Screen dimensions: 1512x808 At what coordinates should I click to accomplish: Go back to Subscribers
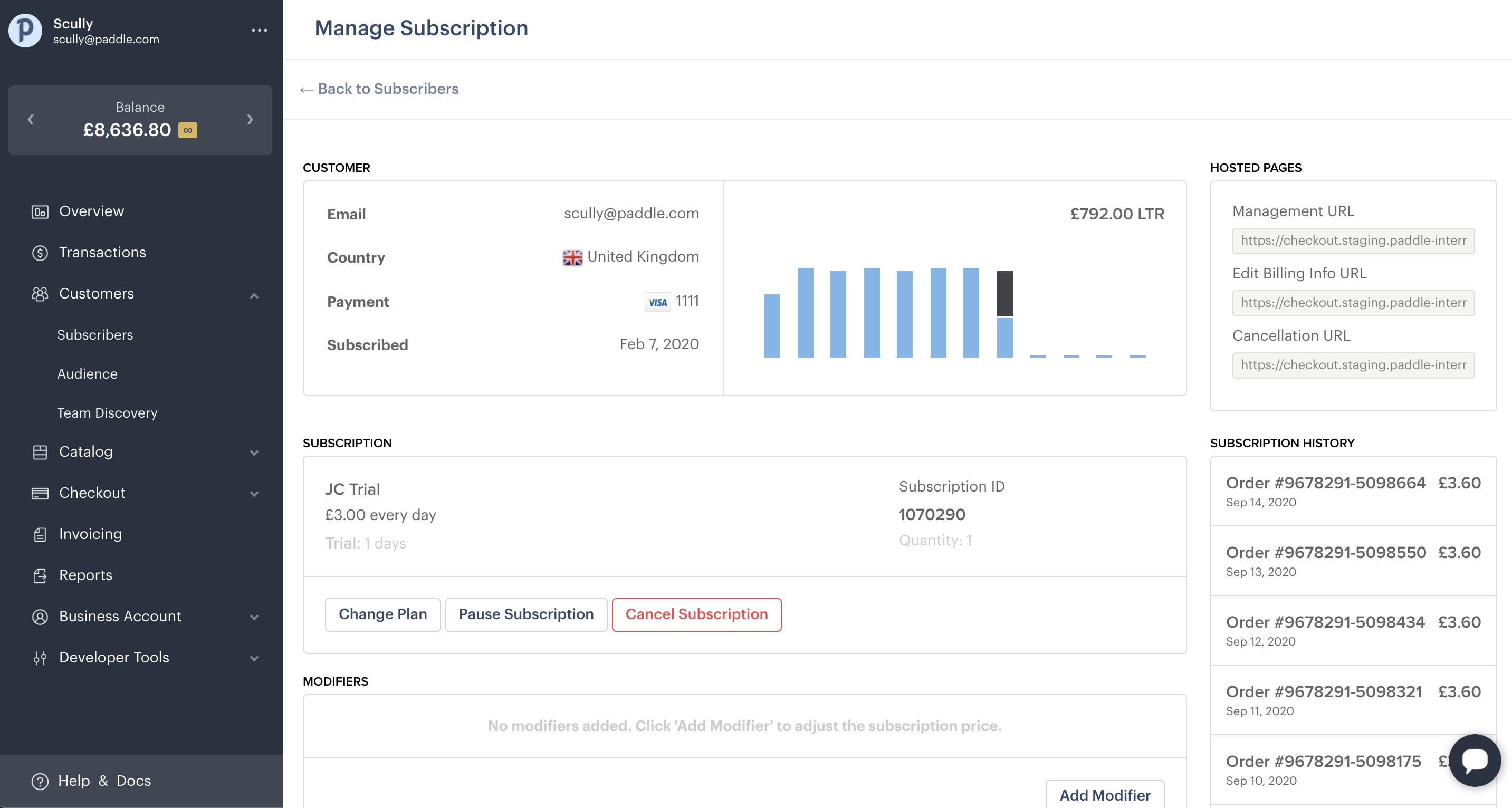click(379, 89)
